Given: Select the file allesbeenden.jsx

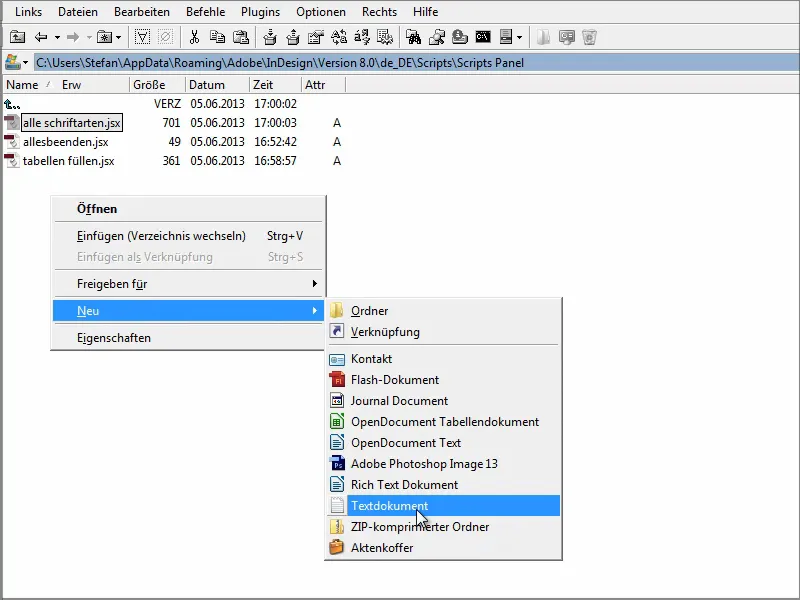Looking at the screenshot, I should point(65,142).
